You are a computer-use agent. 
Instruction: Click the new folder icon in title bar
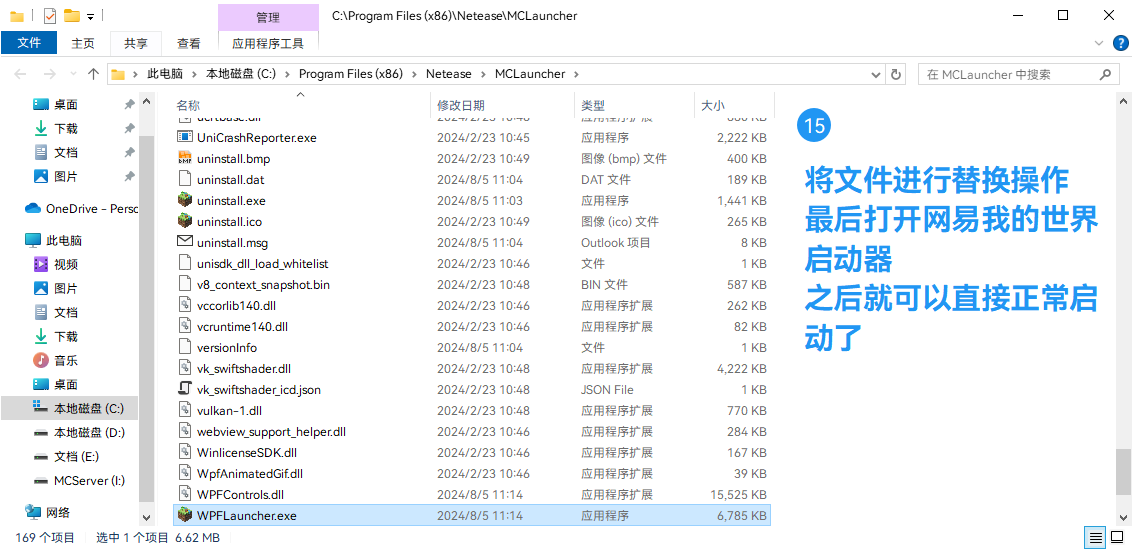72,15
